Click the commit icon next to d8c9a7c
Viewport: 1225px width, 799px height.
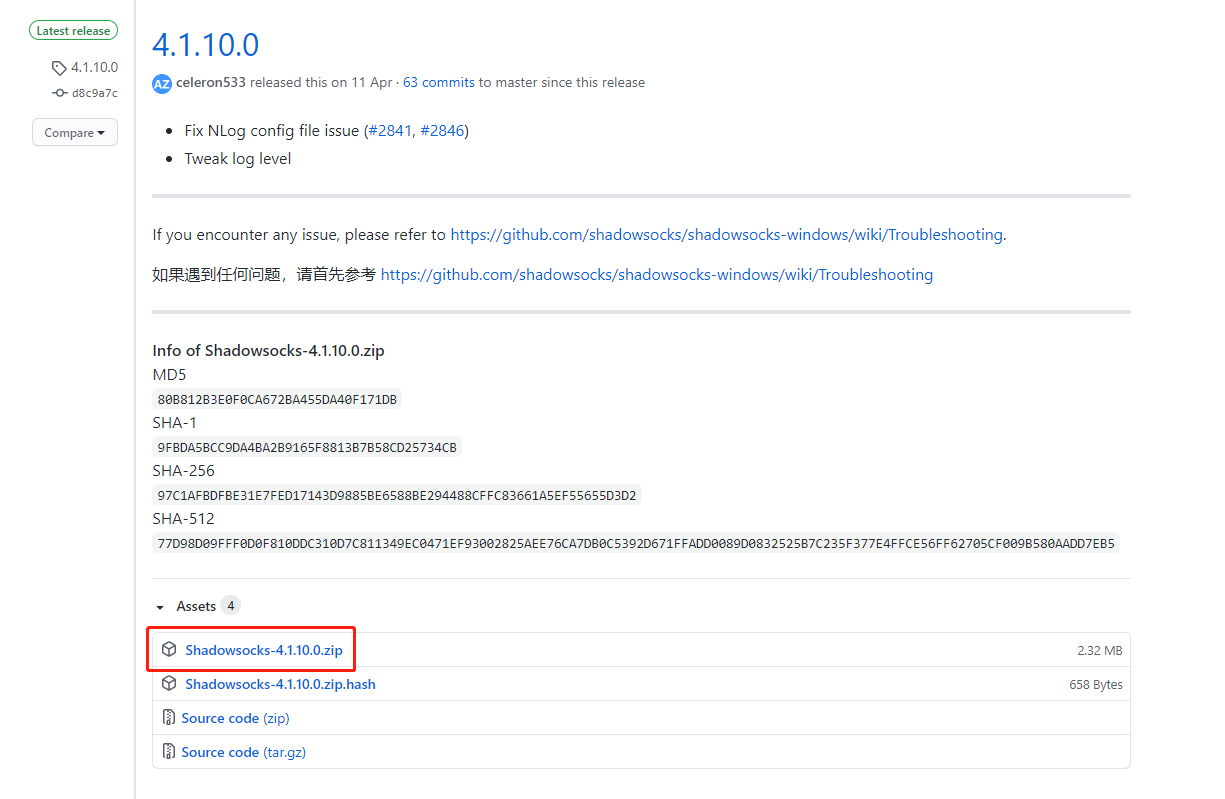pyautogui.click(x=60, y=93)
